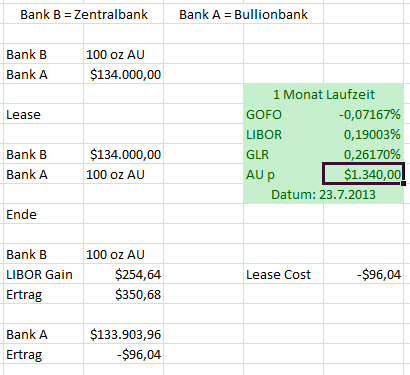Viewport: 410px width, 375px height.
Task: Click the fill handle of the selected cell
Action: pos(404,183)
